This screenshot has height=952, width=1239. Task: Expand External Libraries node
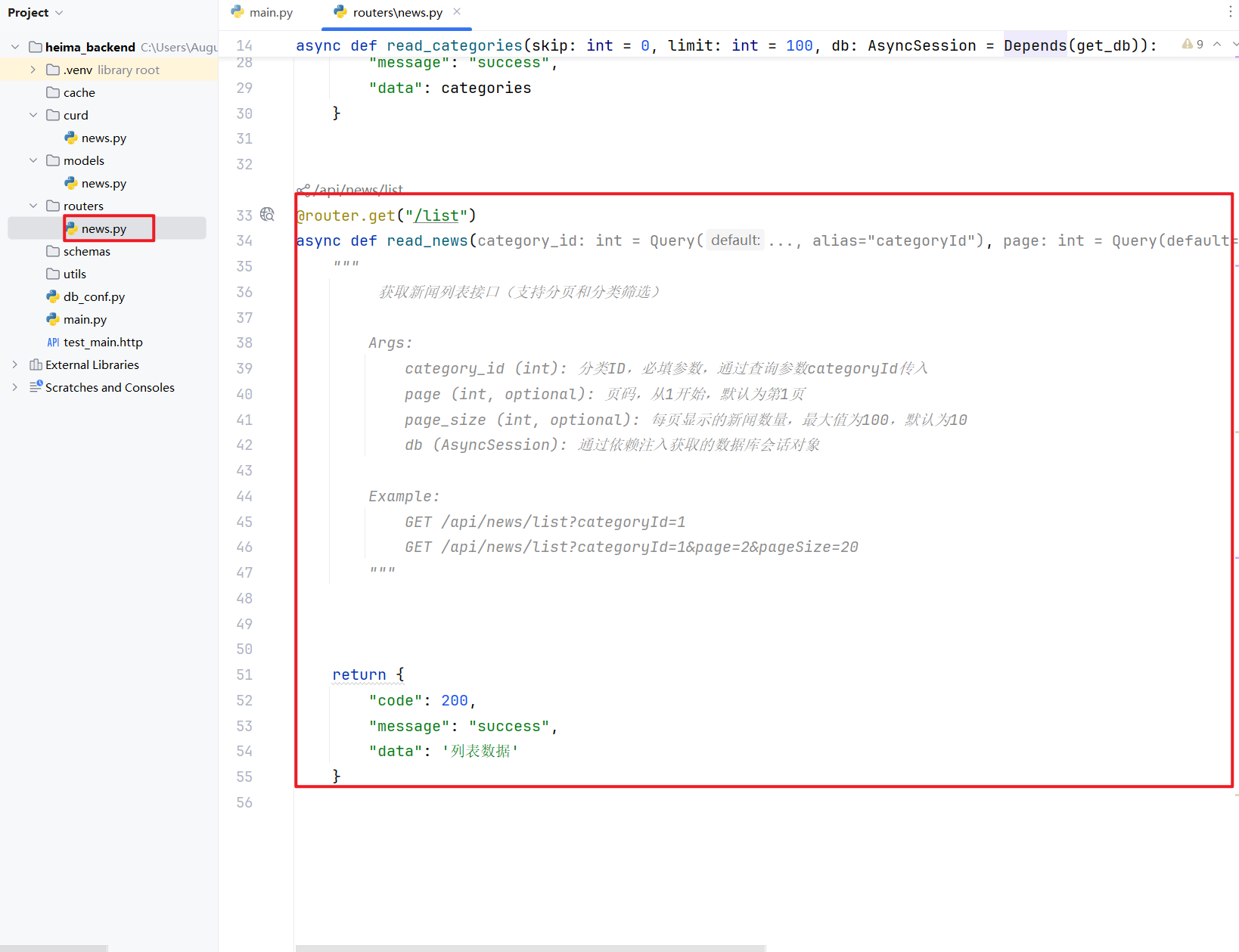tap(15, 364)
